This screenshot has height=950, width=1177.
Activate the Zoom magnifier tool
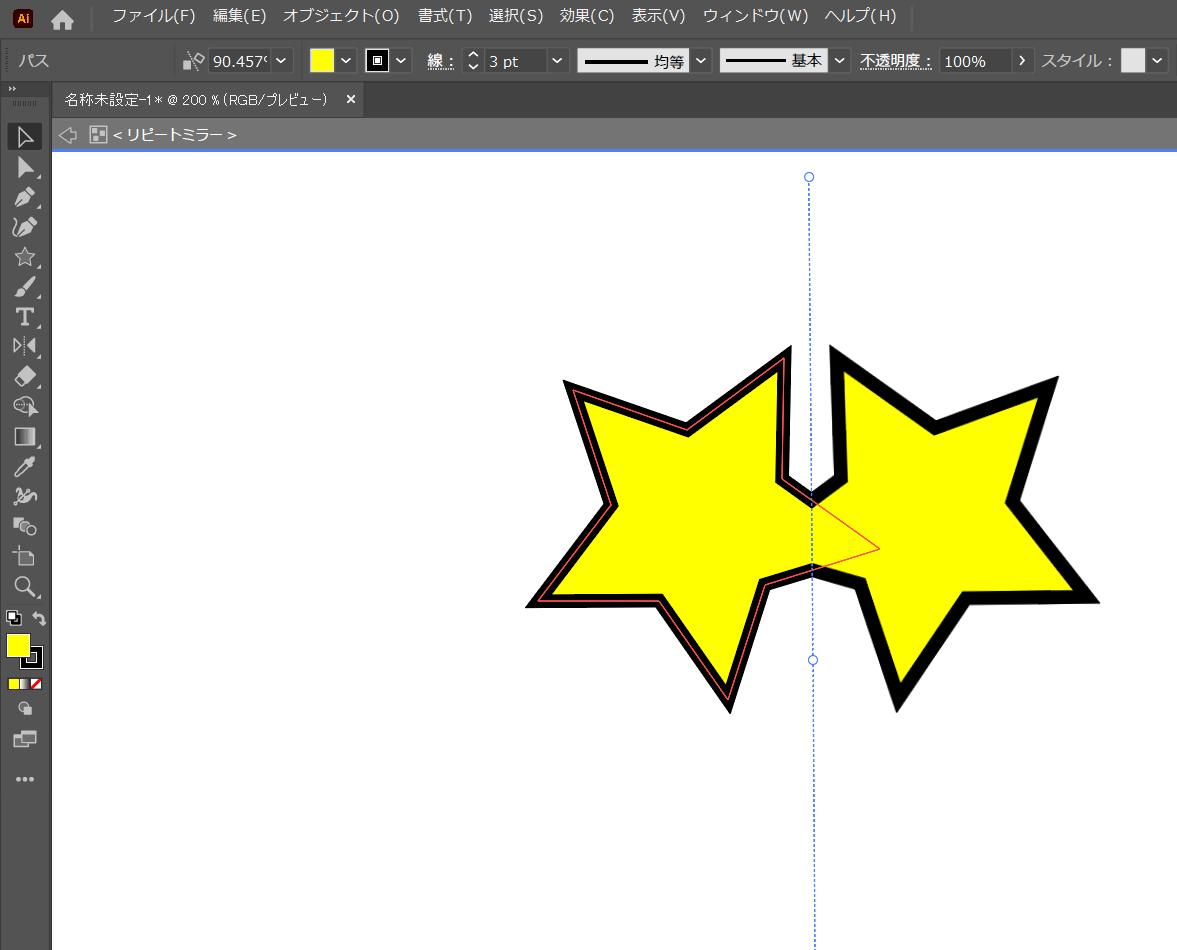point(25,586)
